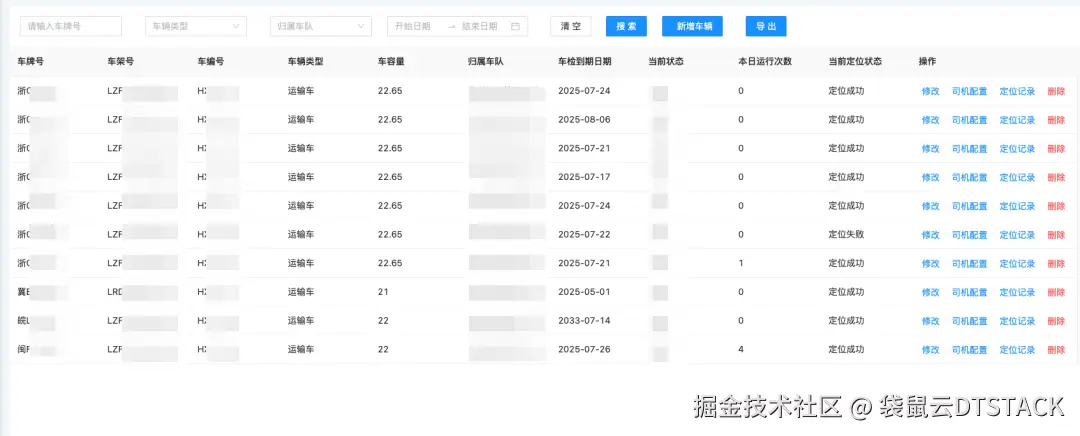Image resolution: width=1080 pixels, height=436 pixels.
Task: Open 定位记录 for the 定位失败 row
Action: 1017,235
